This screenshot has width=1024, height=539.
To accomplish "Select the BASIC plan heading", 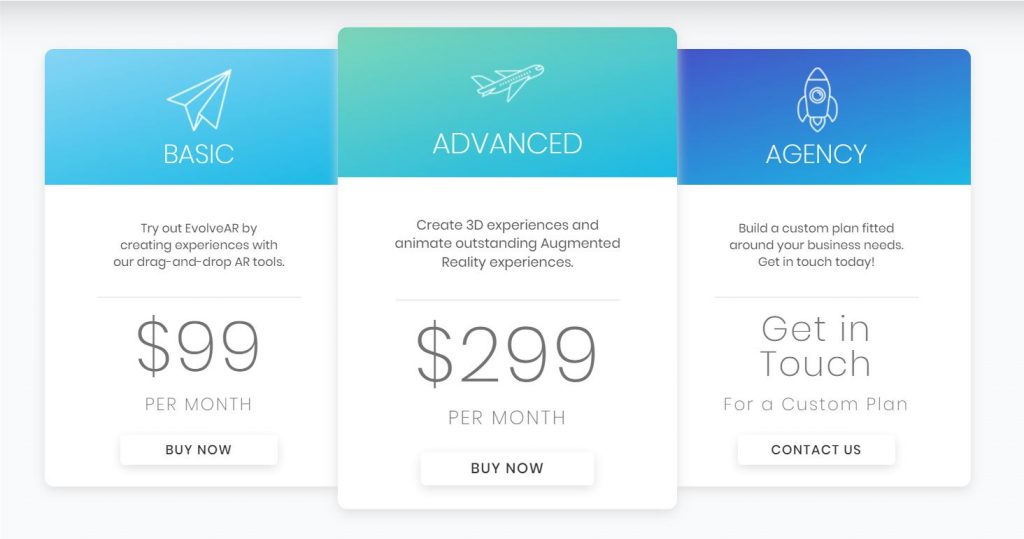I will pyautogui.click(x=199, y=154).
